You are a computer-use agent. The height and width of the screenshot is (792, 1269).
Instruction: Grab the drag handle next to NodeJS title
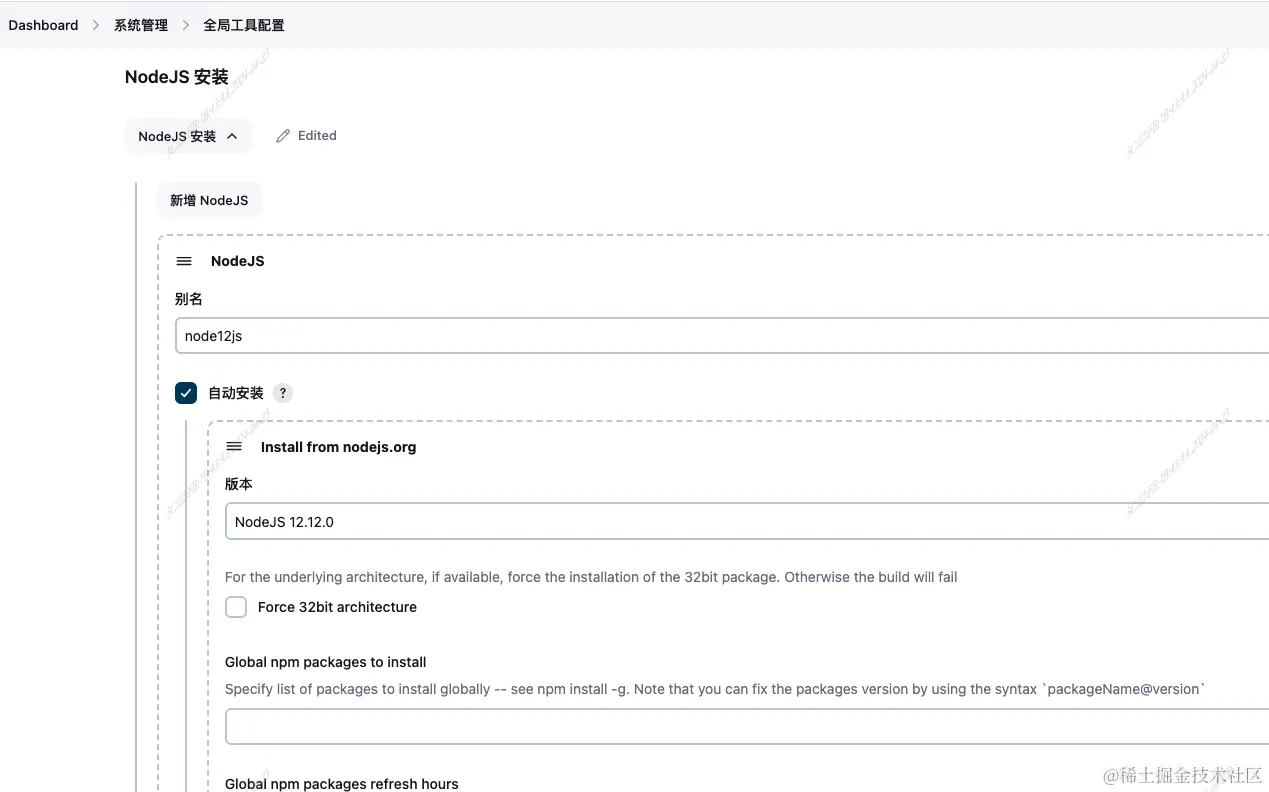[x=184, y=261]
